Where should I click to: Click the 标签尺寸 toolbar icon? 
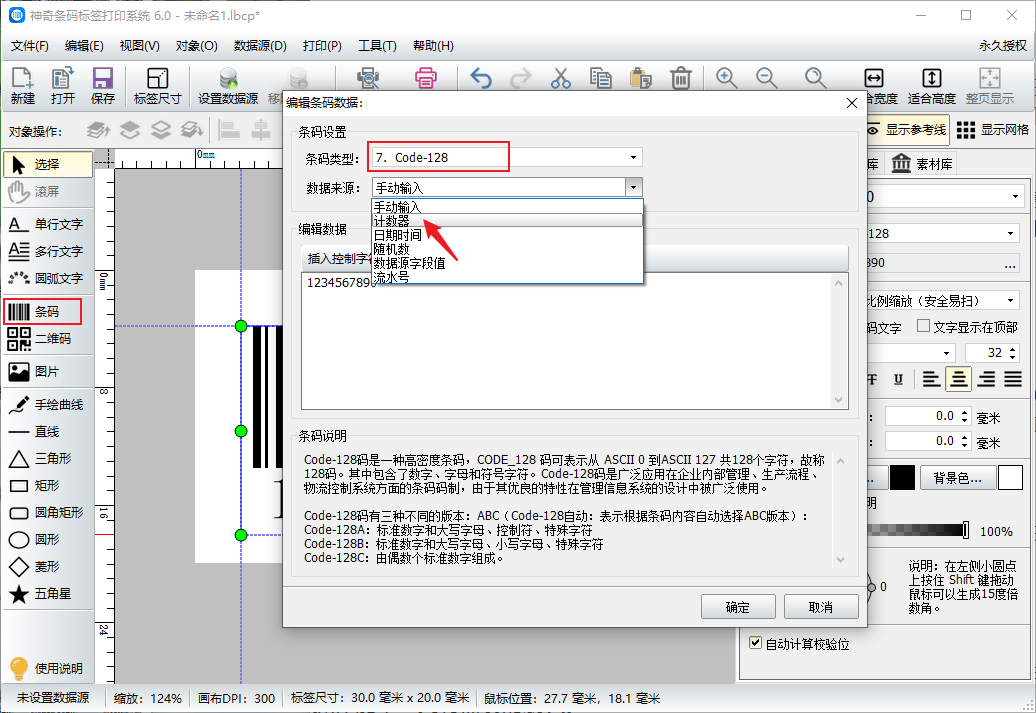[x=157, y=85]
